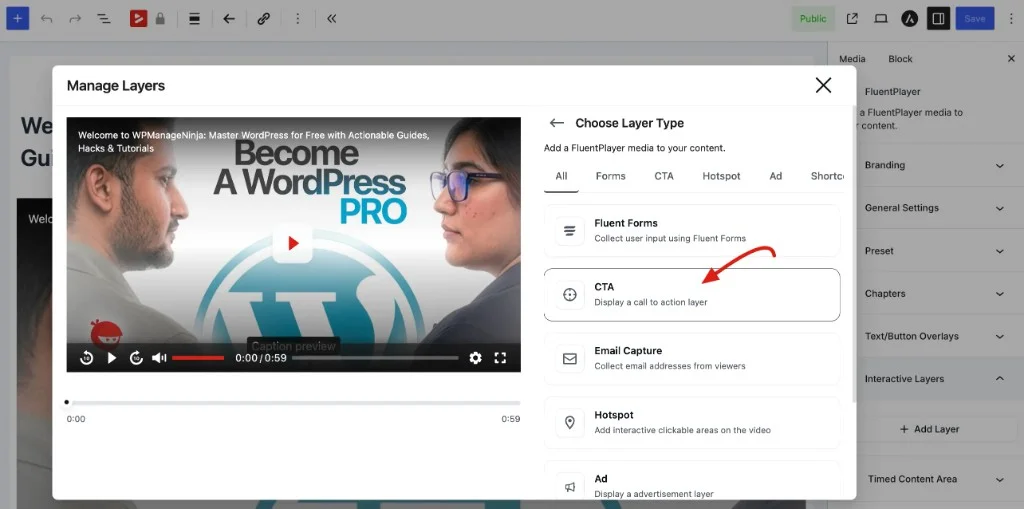Choose the Hotspot layer type
The image size is (1024, 509).
[692, 423]
